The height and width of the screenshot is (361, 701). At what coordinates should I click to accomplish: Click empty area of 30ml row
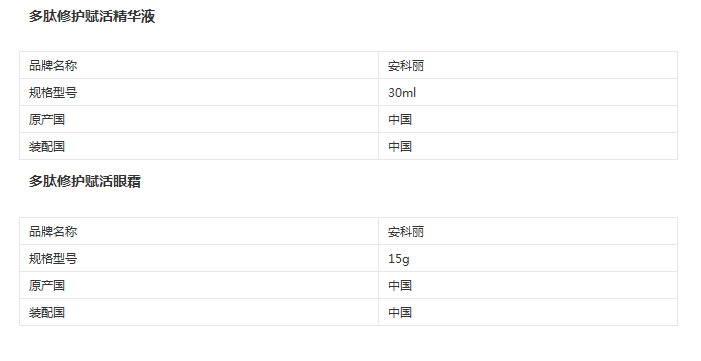545,93
